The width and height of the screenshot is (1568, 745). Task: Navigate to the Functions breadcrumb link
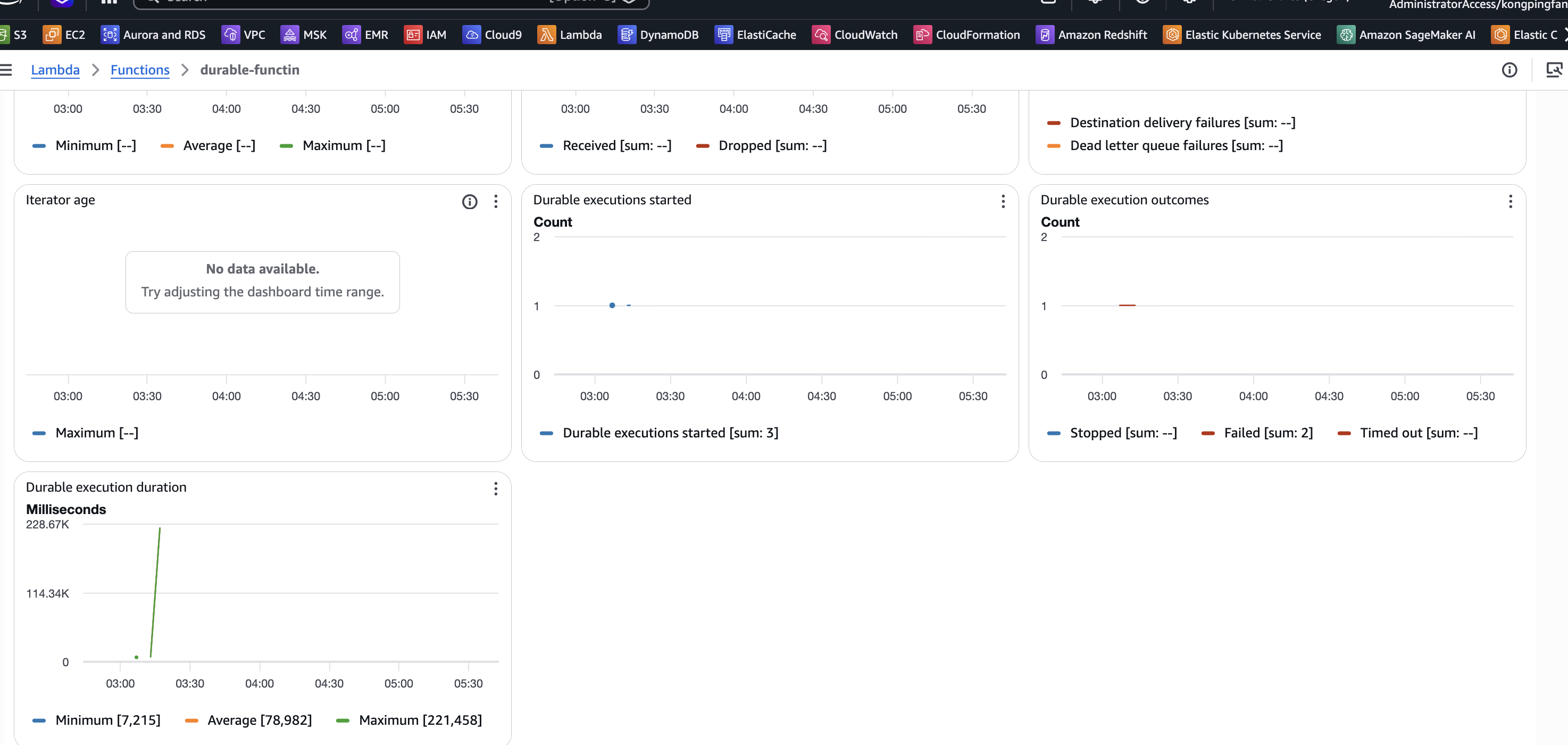click(x=140, y=70)
